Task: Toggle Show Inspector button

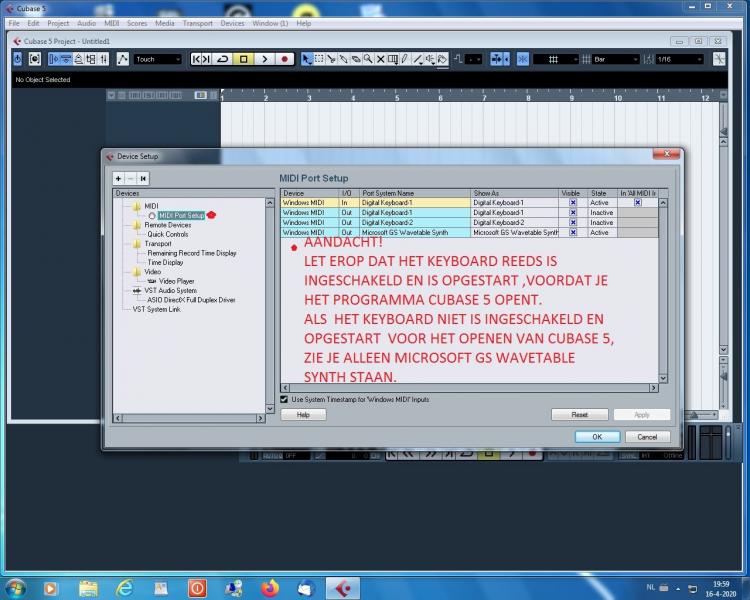Action: pyautogui.click(x=54, y=59)
